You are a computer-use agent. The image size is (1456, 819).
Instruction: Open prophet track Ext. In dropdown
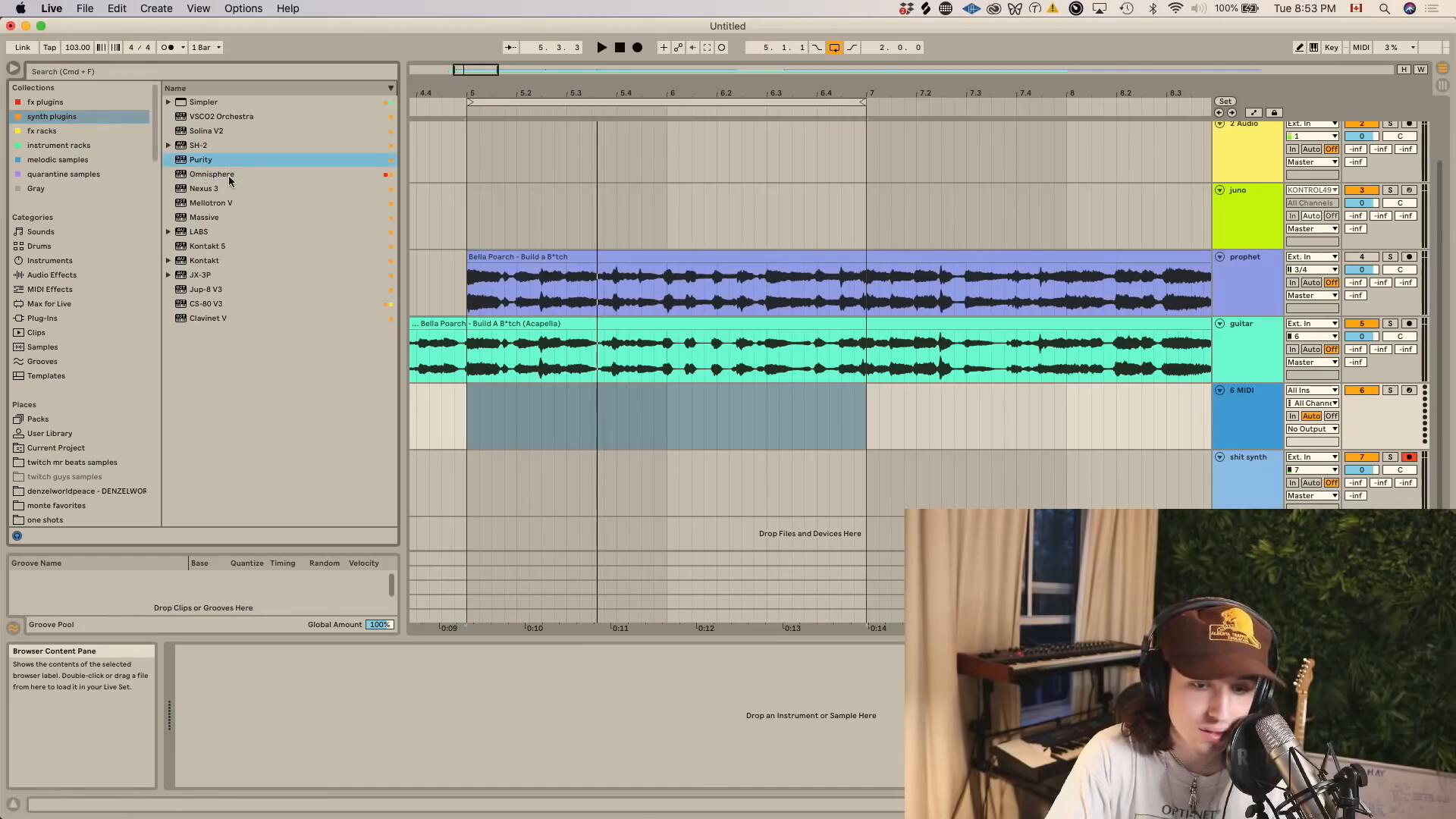1312,257
